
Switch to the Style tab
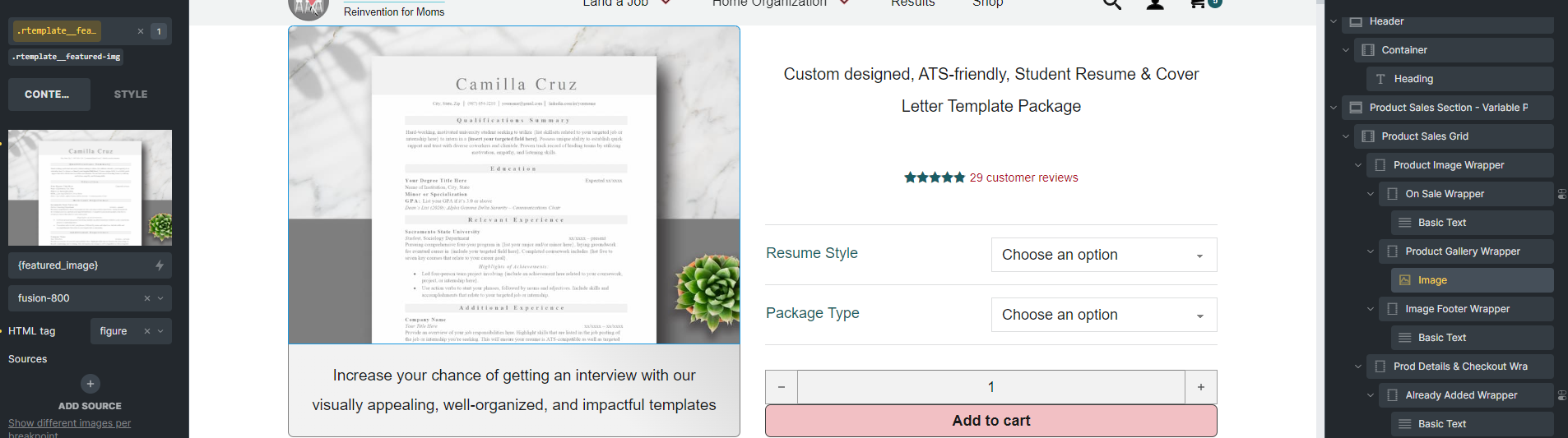point(131,95)
